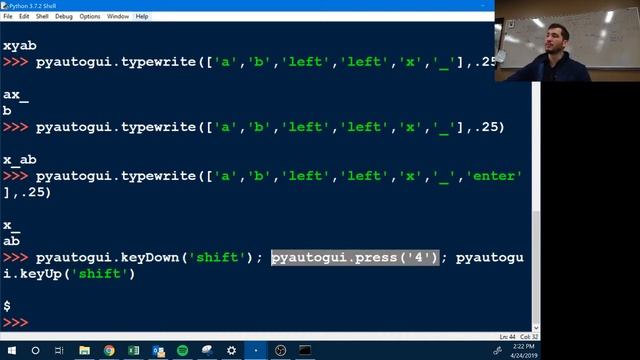640x360 pixels.
Task: Open the Edit menu
Action: point(24,16)
